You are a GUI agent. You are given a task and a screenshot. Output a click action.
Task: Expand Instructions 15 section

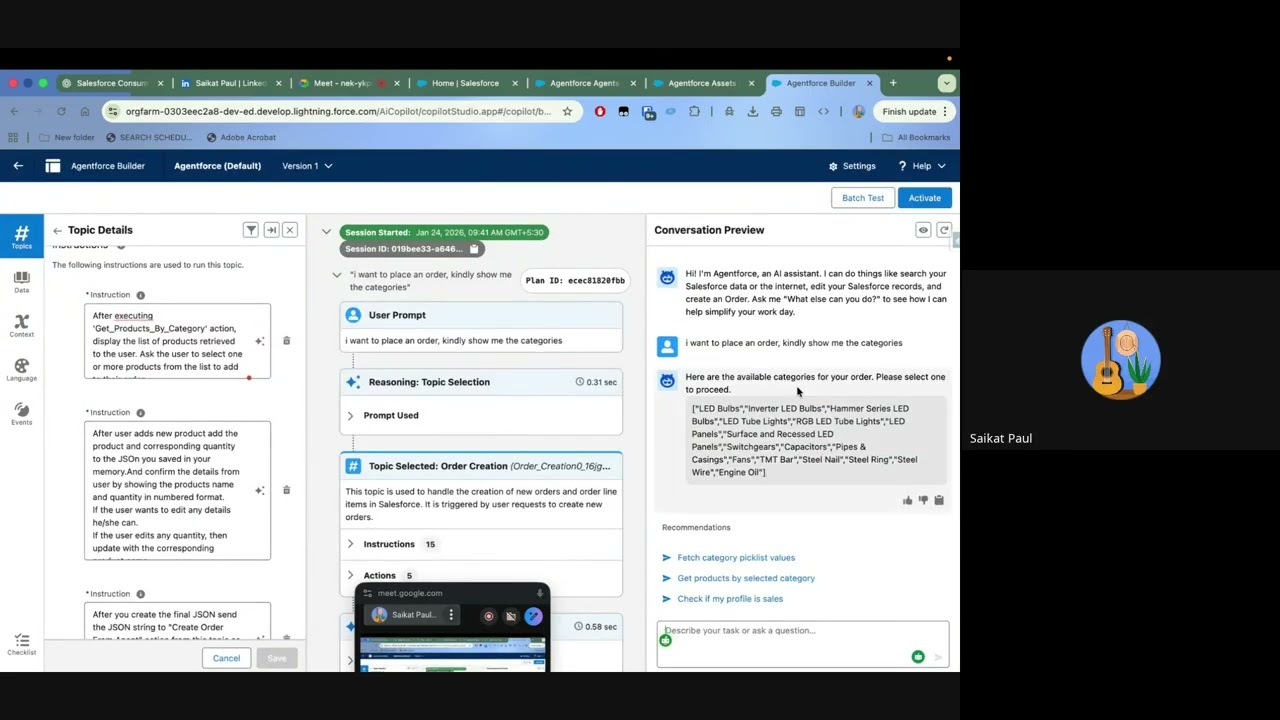click(x=350, y=544)
